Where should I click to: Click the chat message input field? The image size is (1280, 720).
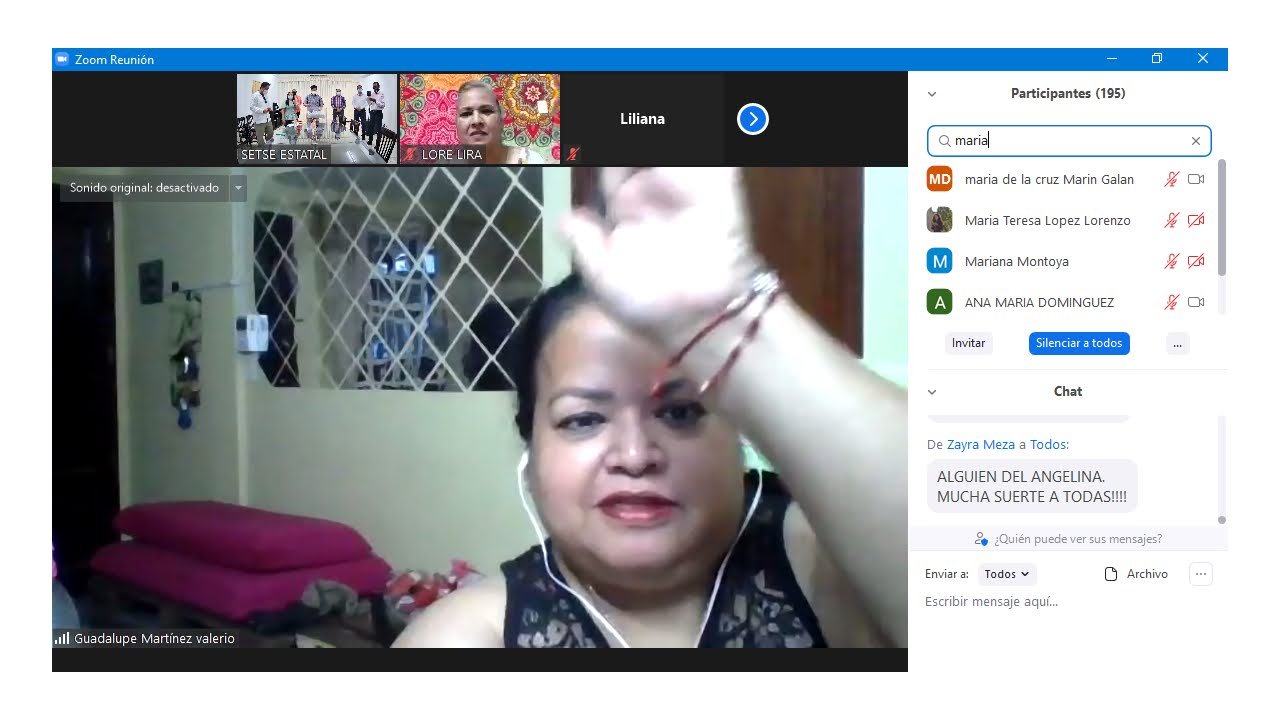(1068, 601)
